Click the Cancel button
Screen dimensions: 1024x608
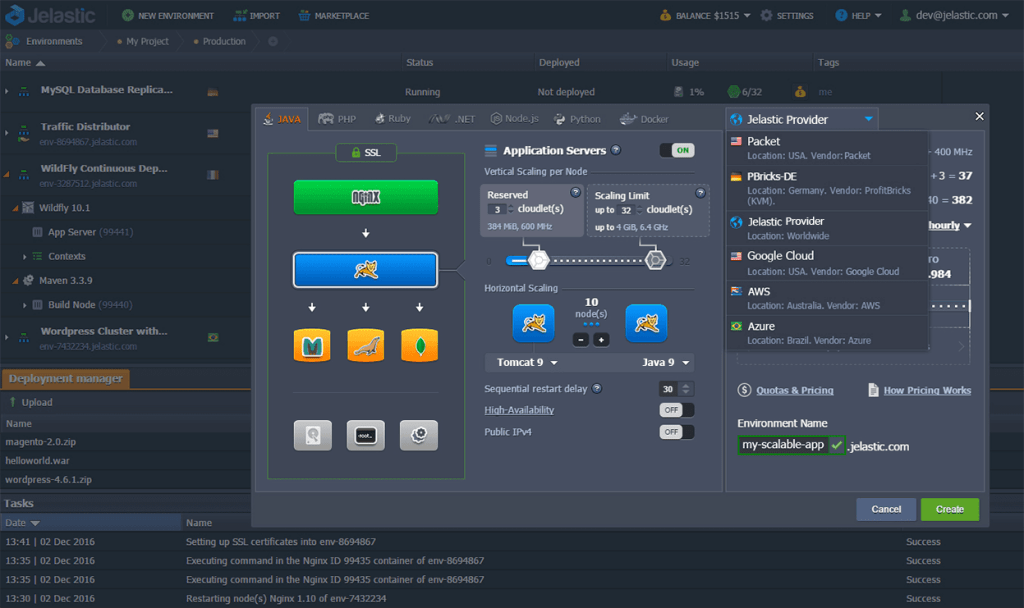886,509
